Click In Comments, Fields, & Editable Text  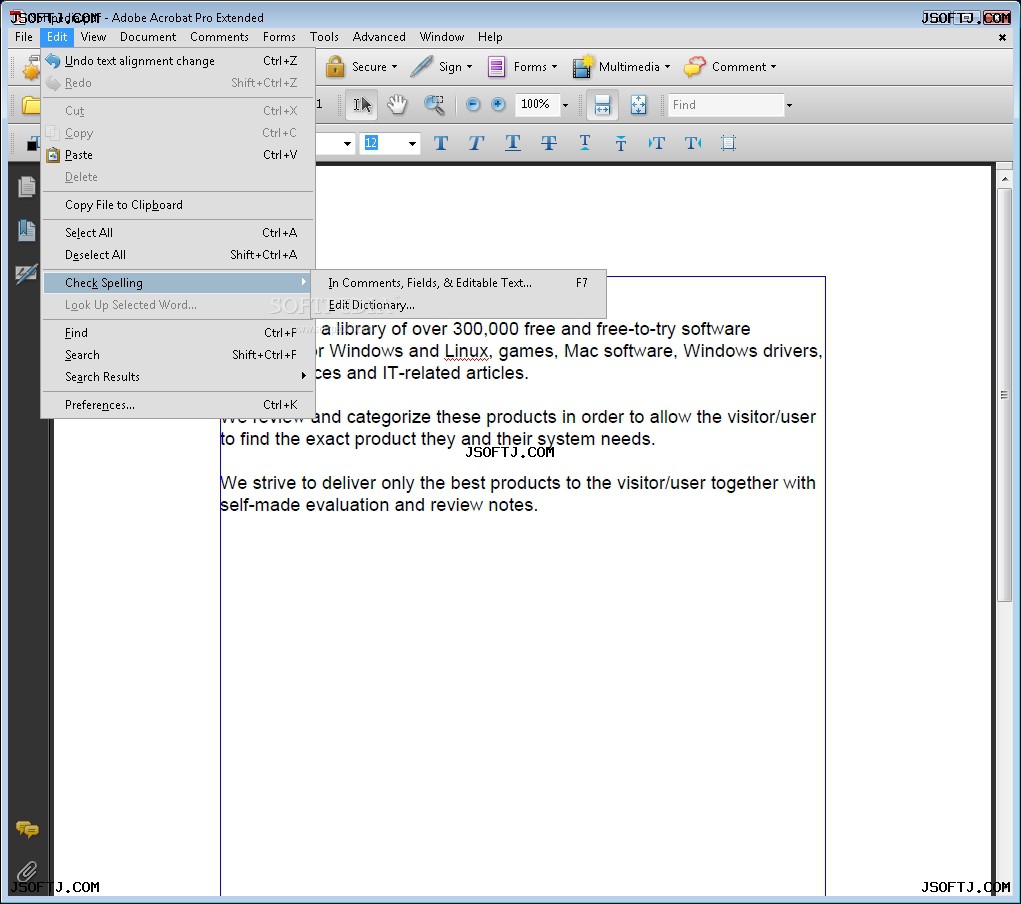coord(458,283)
